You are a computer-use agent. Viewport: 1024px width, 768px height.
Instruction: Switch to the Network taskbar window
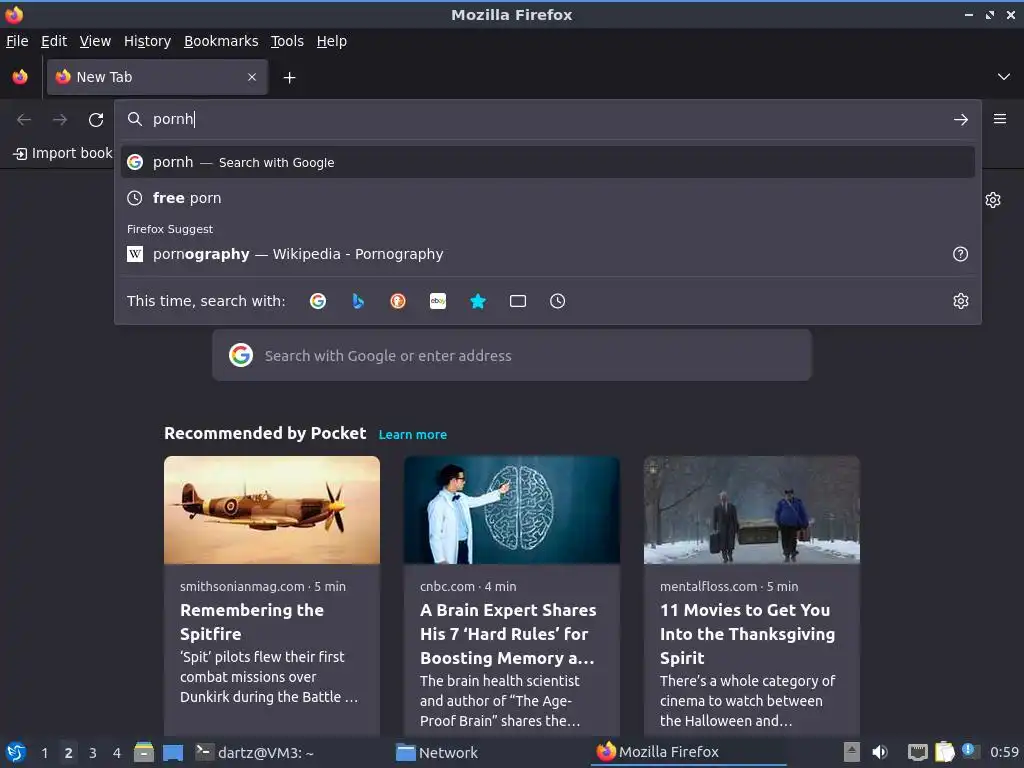point(438,752)
